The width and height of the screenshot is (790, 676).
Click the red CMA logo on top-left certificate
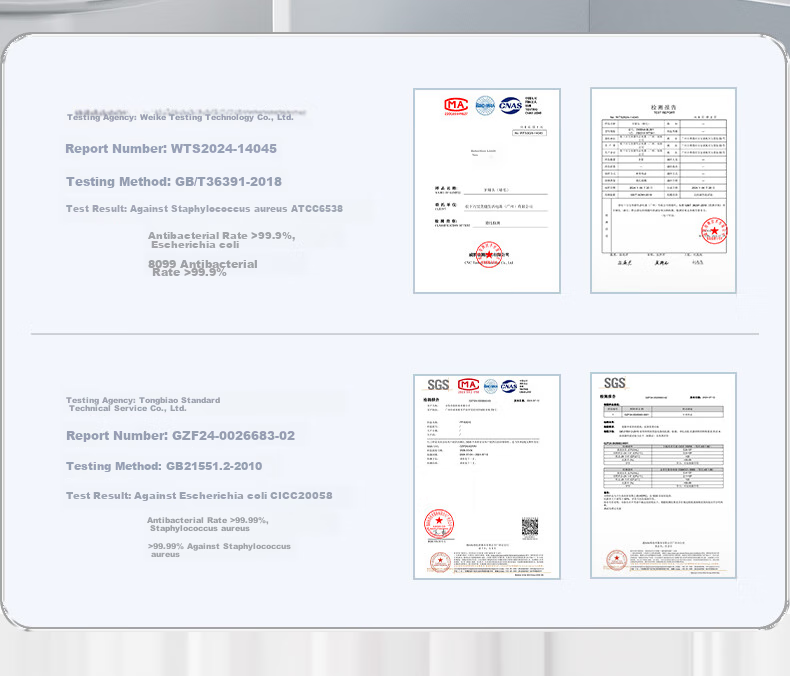pyautogui.click(x=456, y=106)
